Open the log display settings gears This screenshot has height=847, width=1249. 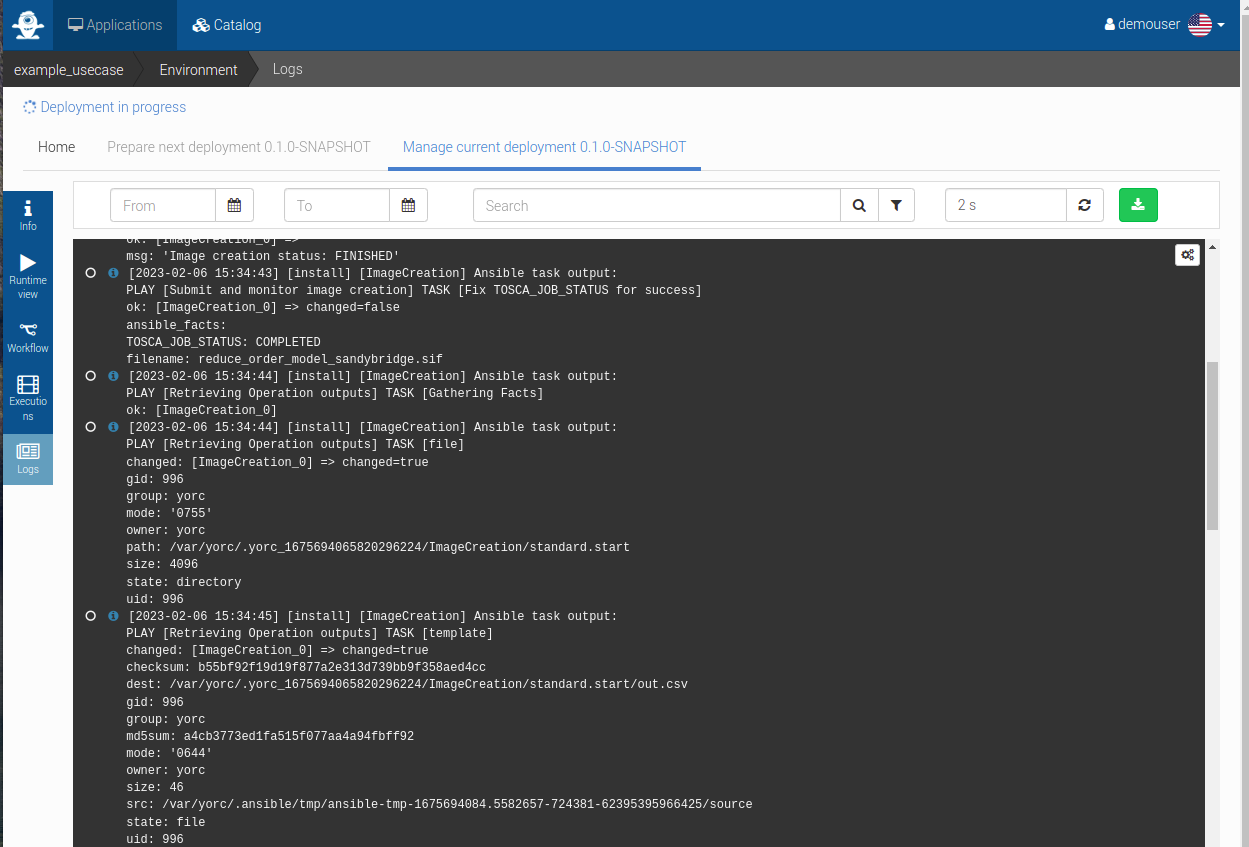(x=1187, y=255)
